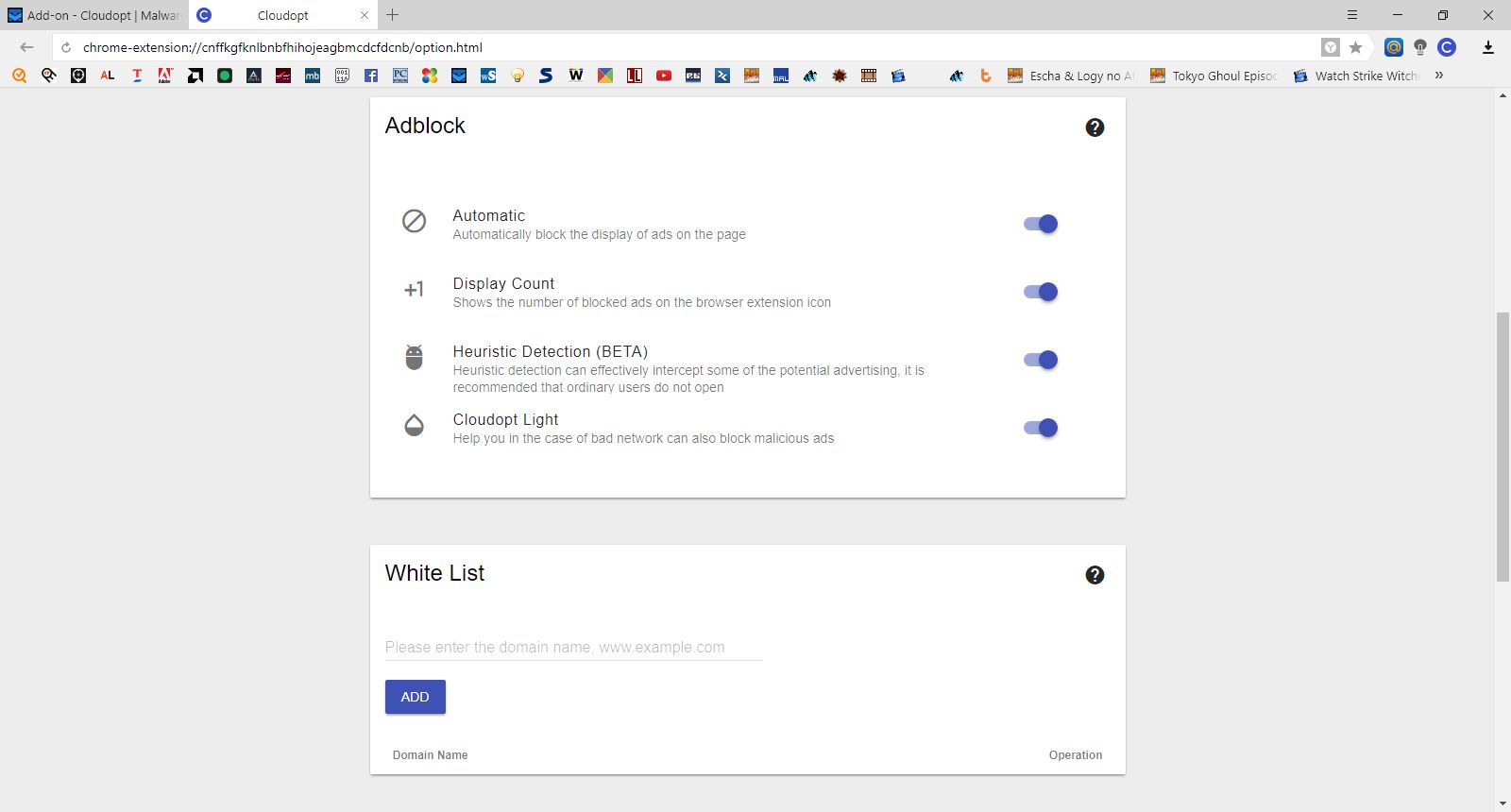The width and height of the screenshot is (1511, 812).
Task: Open White List help question mark icon
Action: 1095,575
